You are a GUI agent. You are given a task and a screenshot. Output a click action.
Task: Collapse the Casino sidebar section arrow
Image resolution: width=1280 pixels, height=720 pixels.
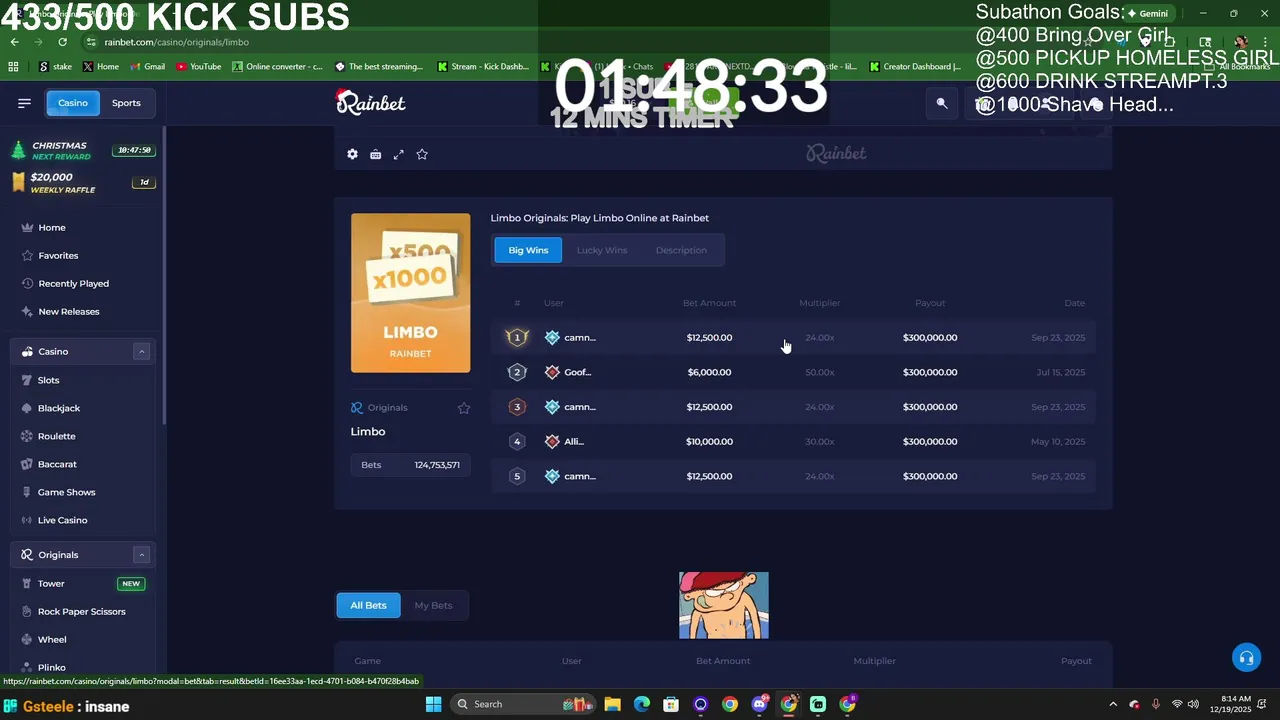(x=142, y=352)
